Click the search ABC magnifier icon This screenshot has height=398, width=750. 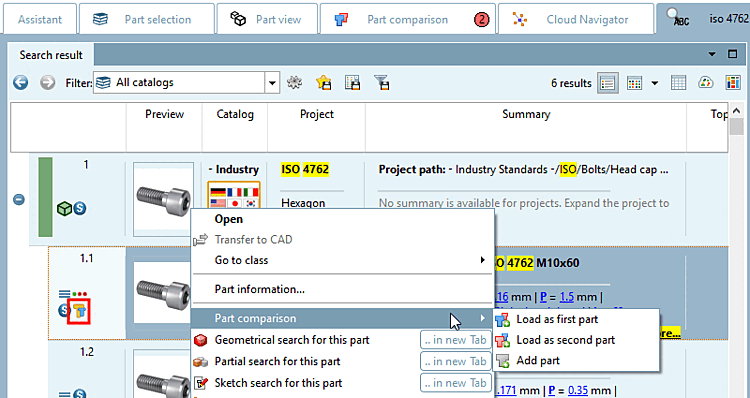pos(678,18)
